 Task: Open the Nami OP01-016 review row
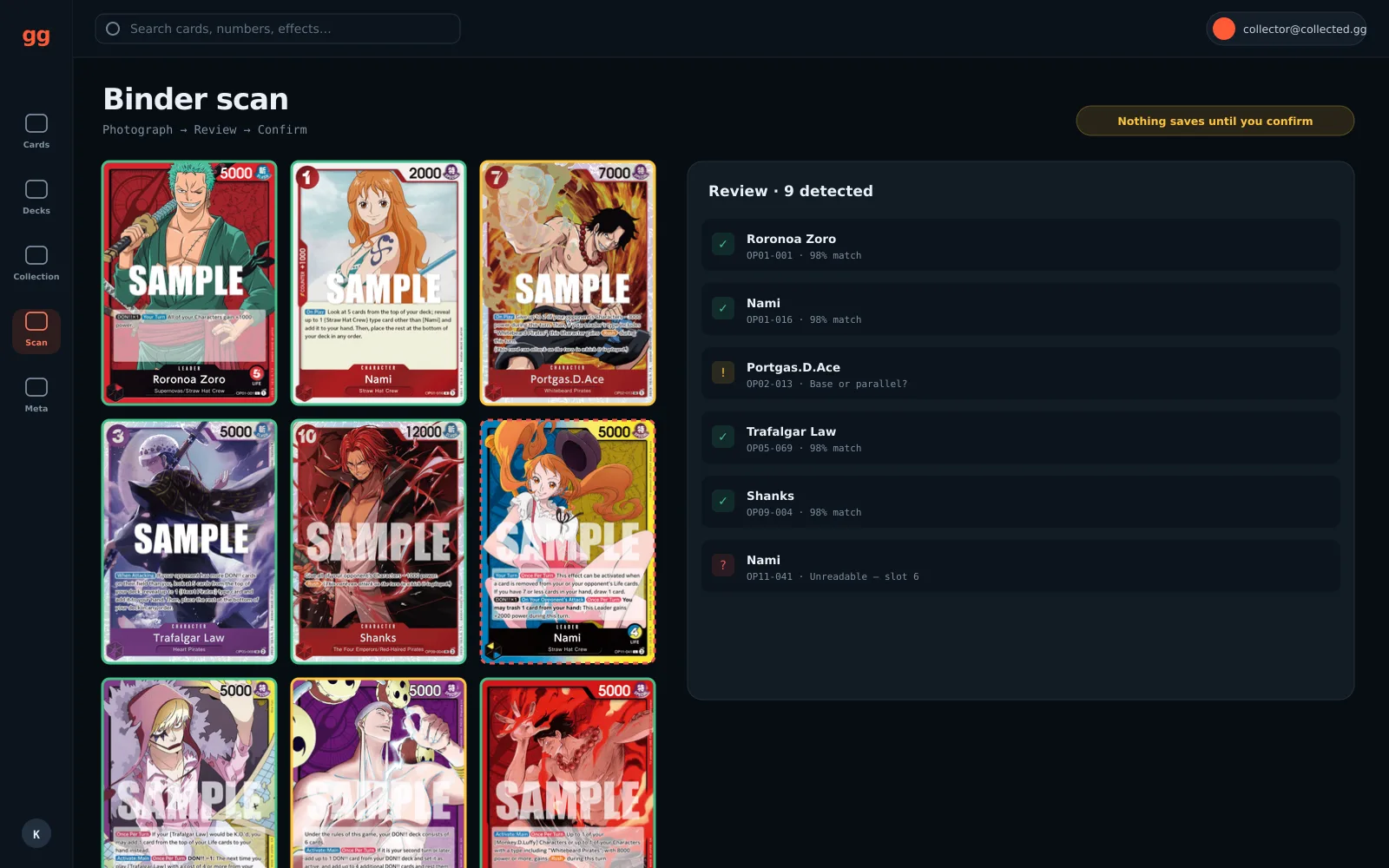coord(1021,309)
